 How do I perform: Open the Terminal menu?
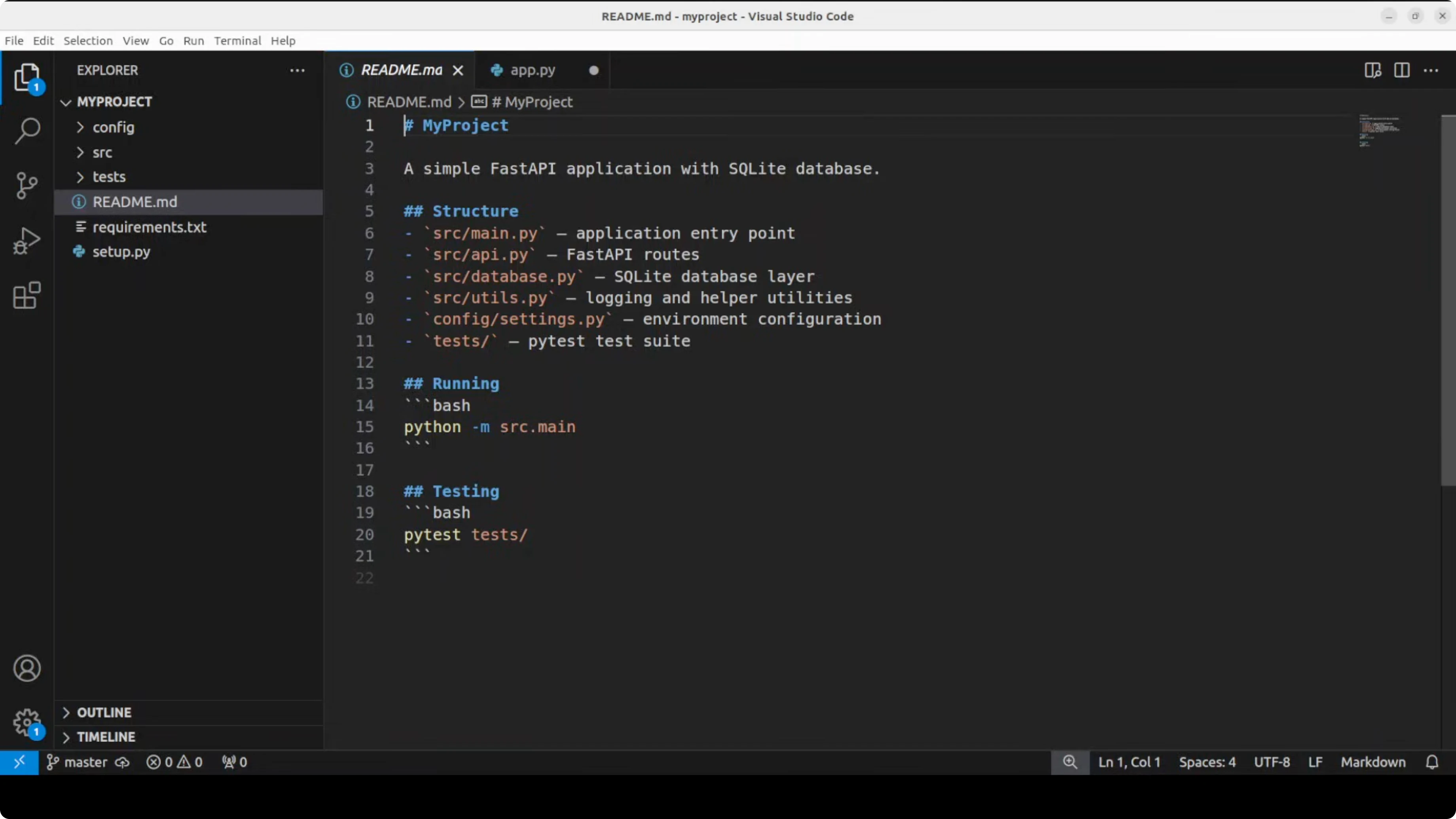pyautogui.click(x=237, y=41)
